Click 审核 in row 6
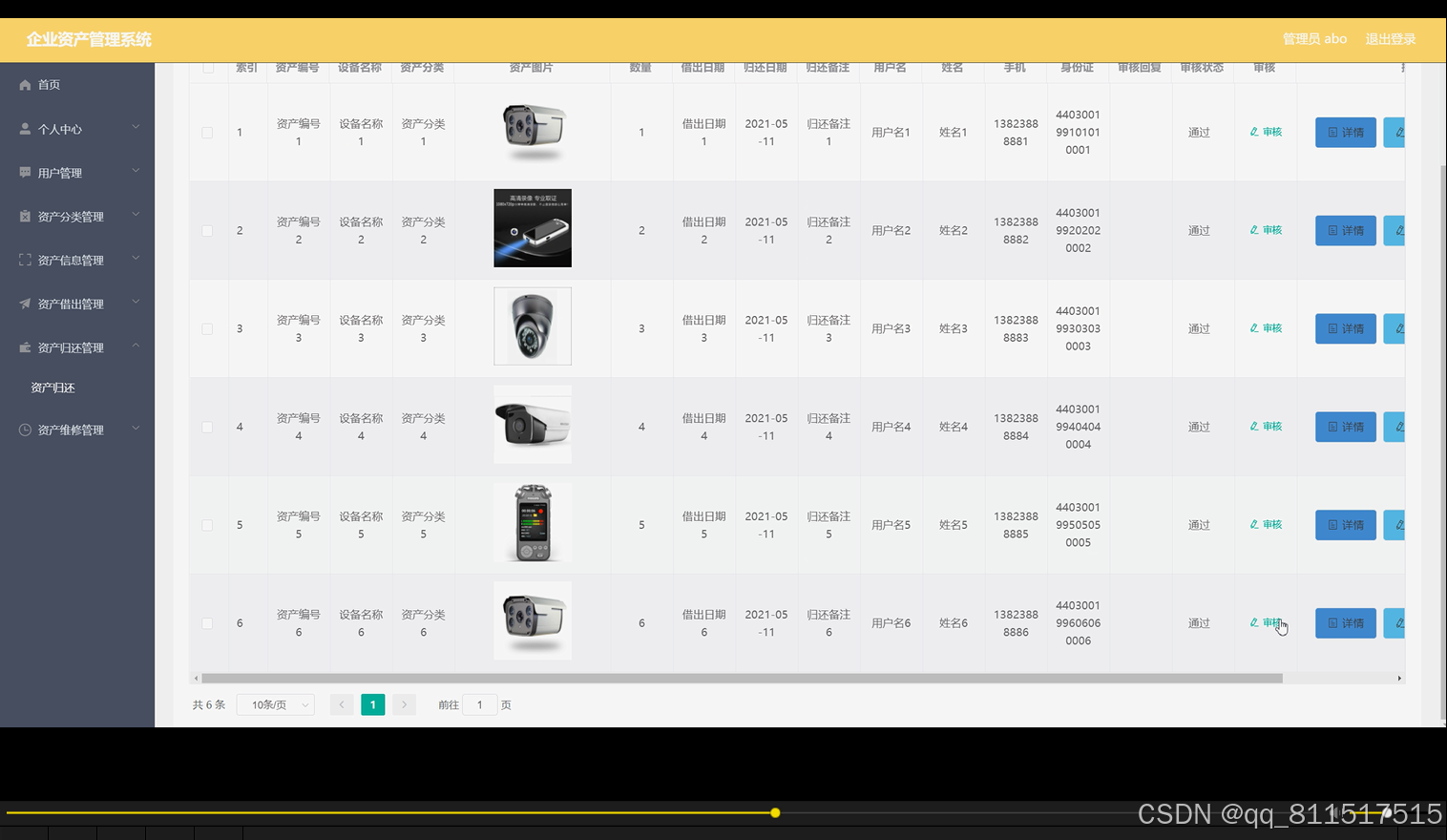Image resolution: width=1447 pixels, height=840 pixels. pyautogui.click(x=1266, y=622)
